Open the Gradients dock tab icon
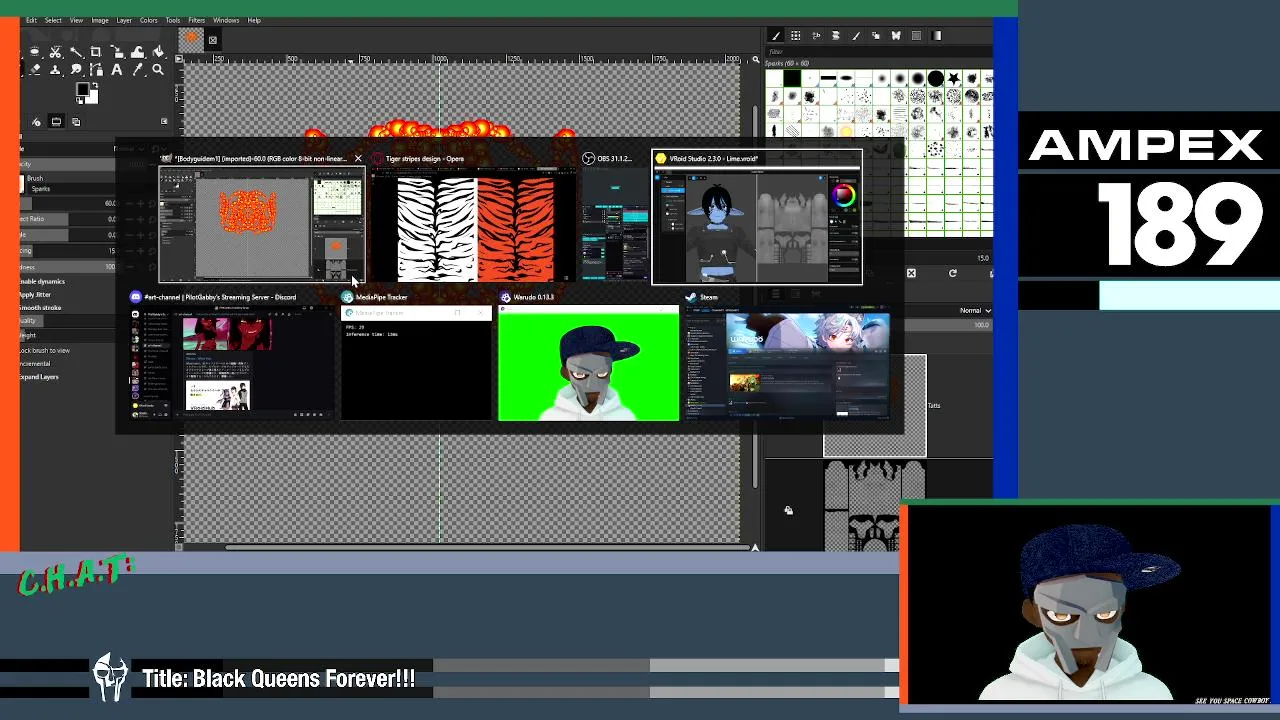Image resolution: width=1280 pixels, height=720 pixels. click(x=937, y=35)
